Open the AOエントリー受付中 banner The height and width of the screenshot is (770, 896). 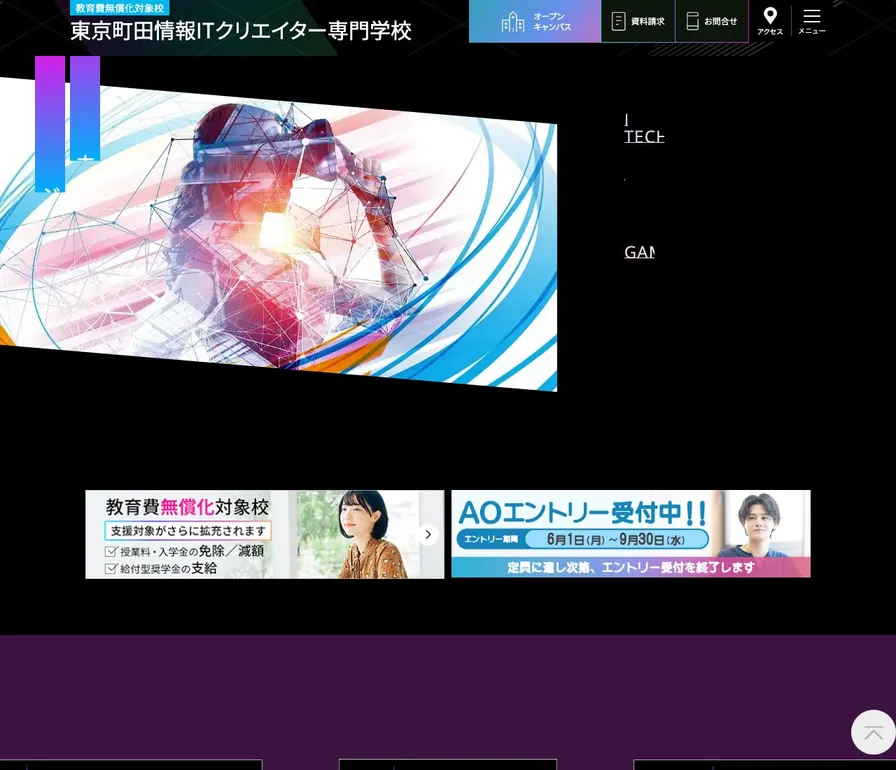(x=631, y=534)
